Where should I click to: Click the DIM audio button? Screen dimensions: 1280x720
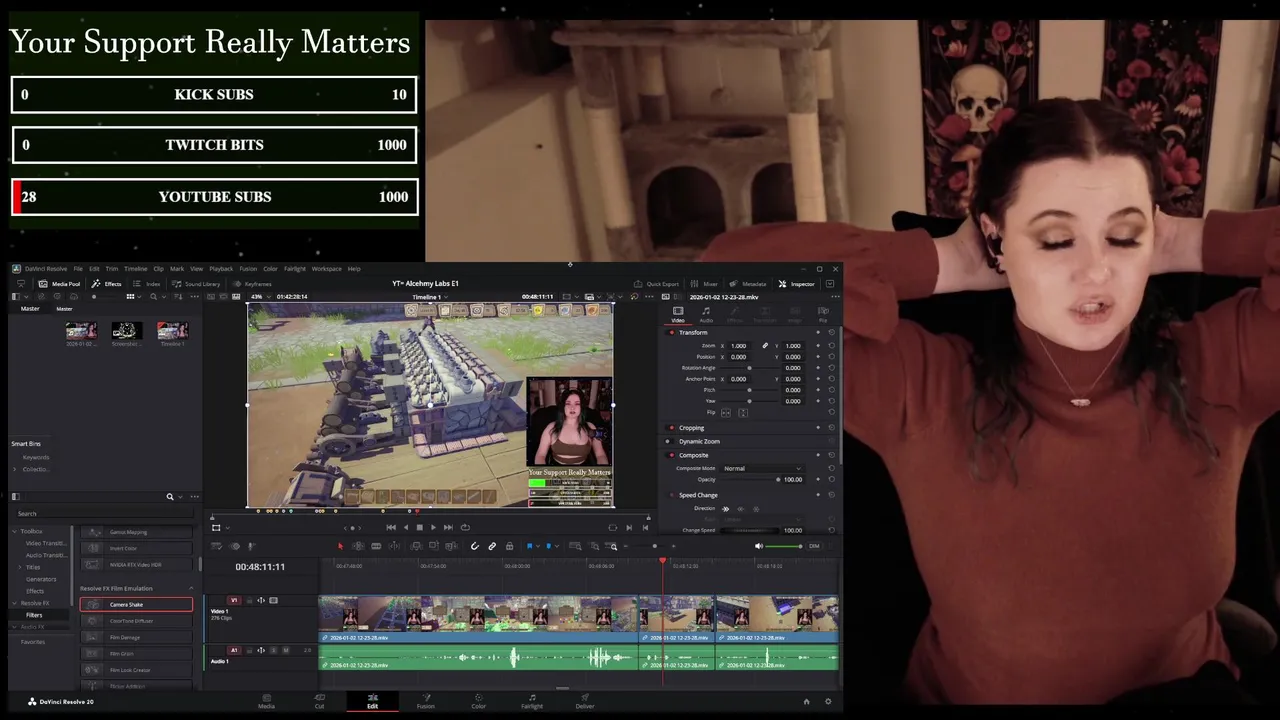[x=814, y=546]
